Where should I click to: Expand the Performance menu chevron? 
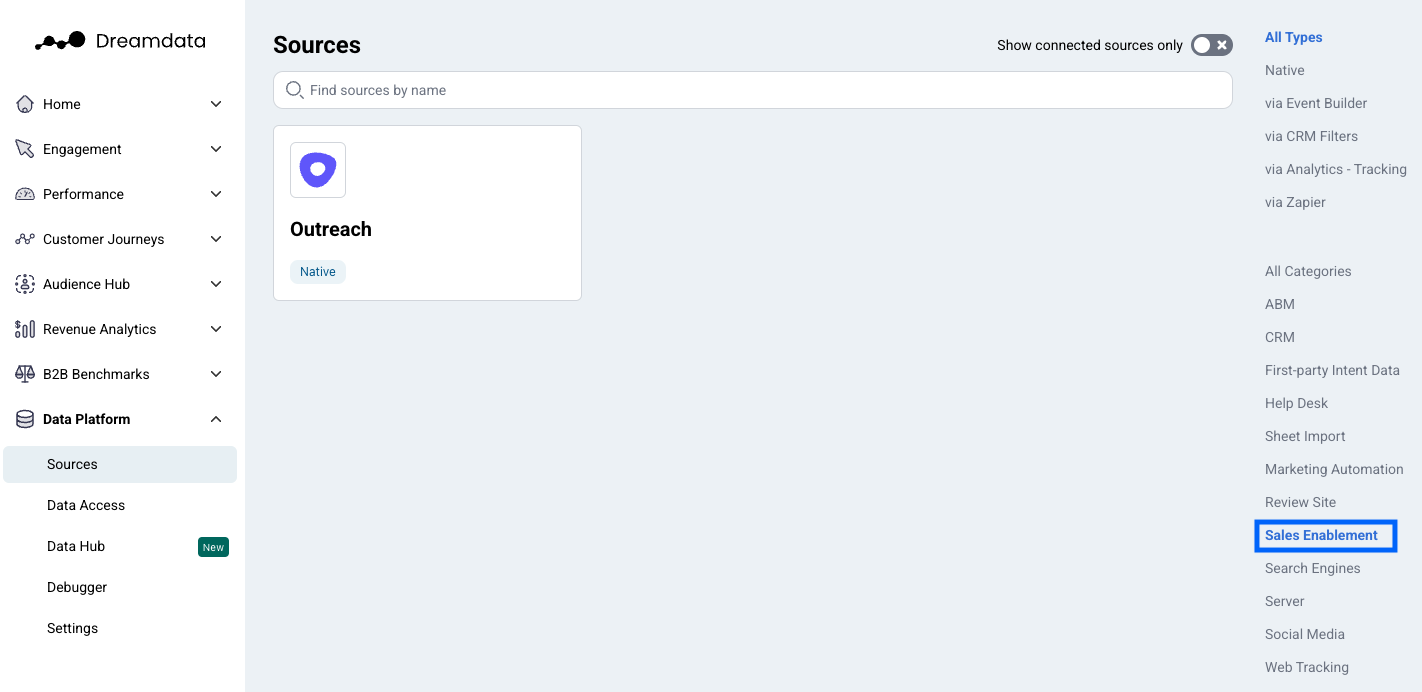[216, 194]
